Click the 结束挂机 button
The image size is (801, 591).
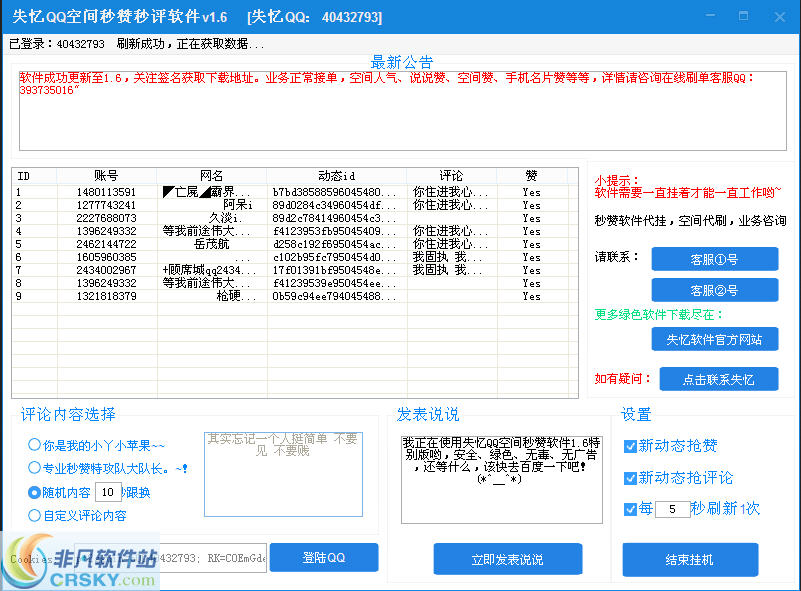click(690, 559)
